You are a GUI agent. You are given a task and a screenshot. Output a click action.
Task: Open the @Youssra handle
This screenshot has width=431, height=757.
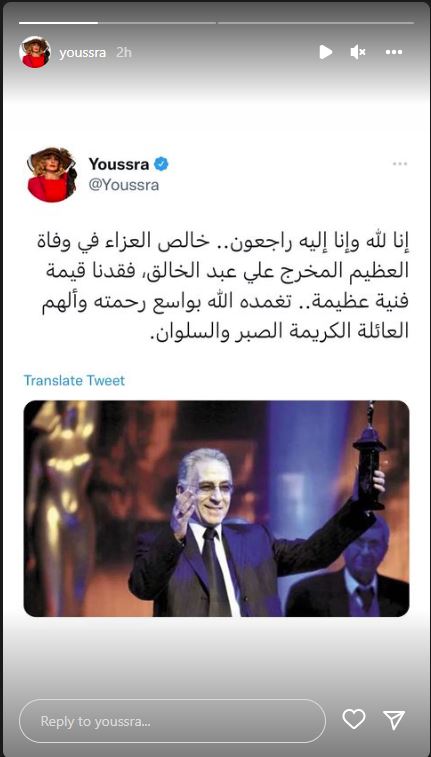(x=124, y=185)
